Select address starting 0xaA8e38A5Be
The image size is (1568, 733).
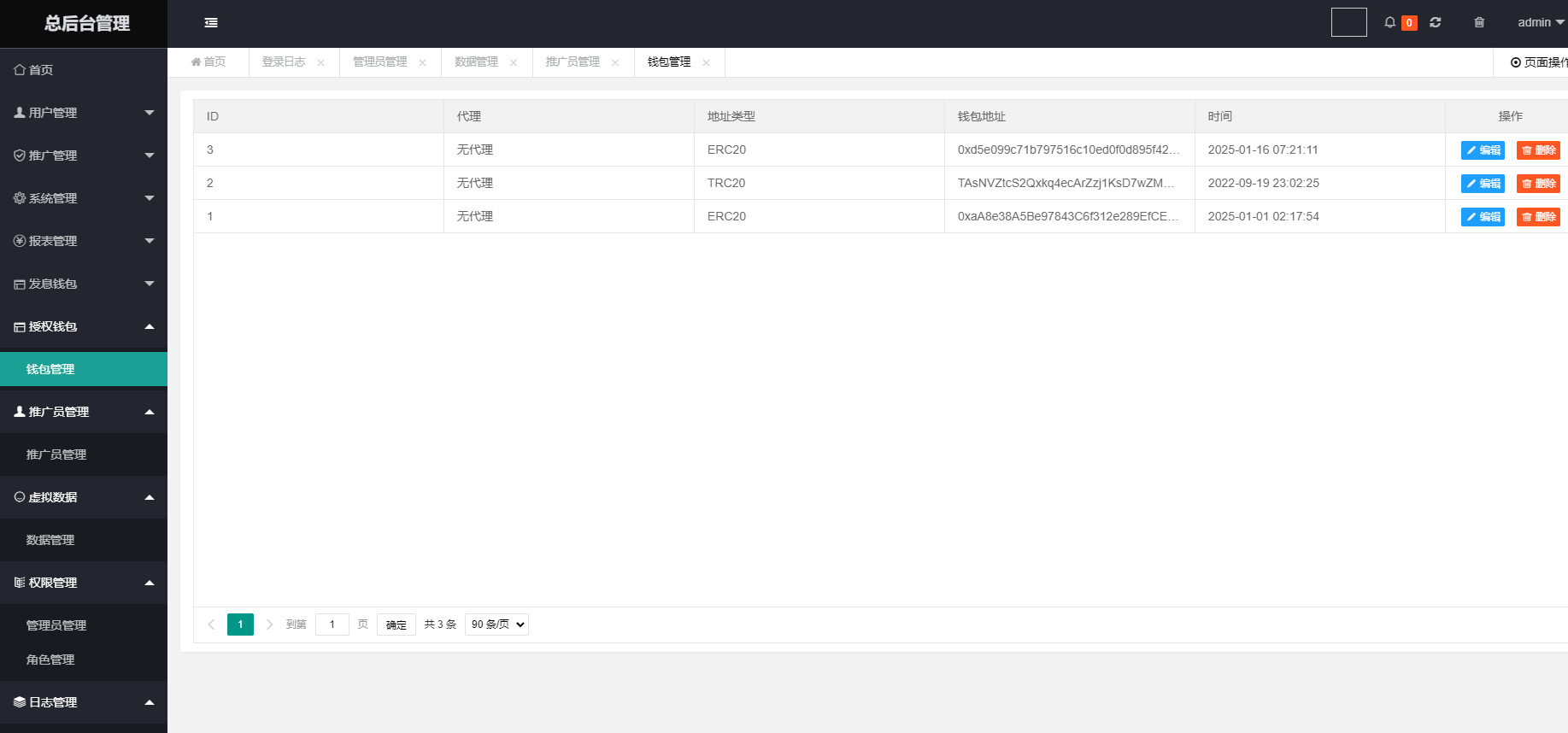pyautogui.click(x=1067, y=216)
